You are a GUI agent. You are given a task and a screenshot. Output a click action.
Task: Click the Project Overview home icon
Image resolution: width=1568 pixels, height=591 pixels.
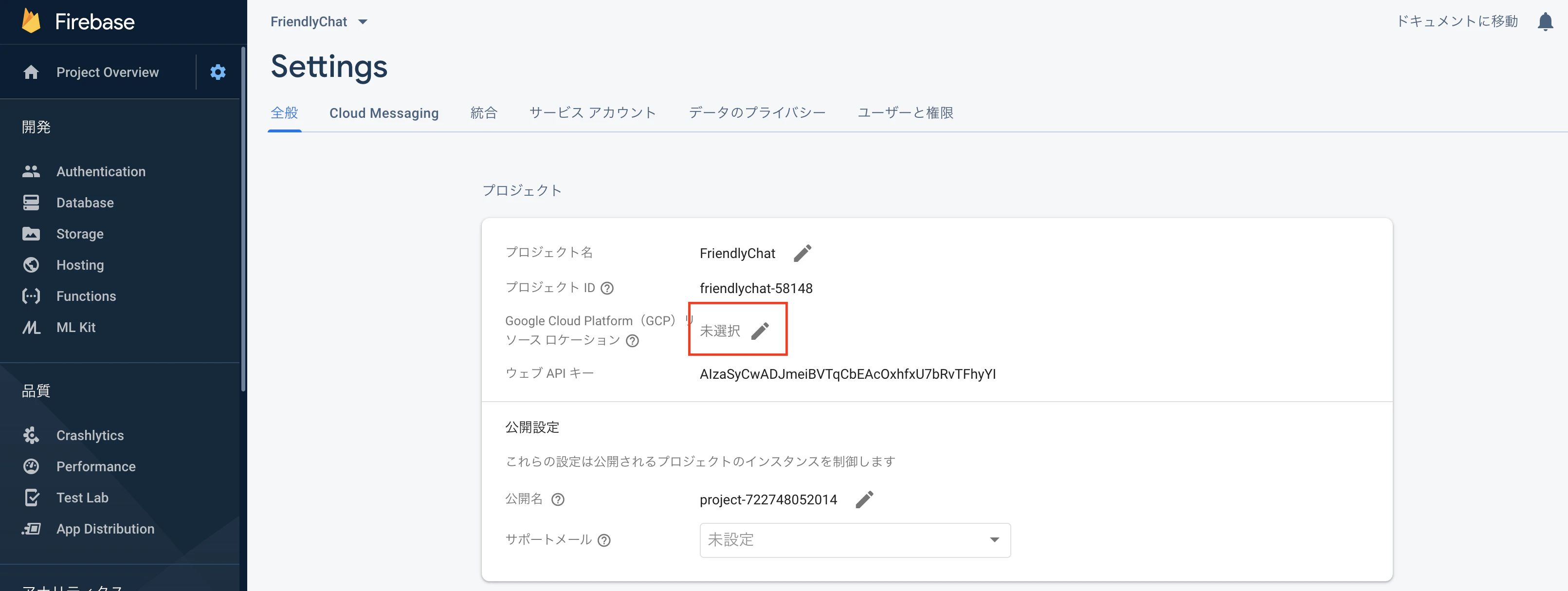(31, 72)
